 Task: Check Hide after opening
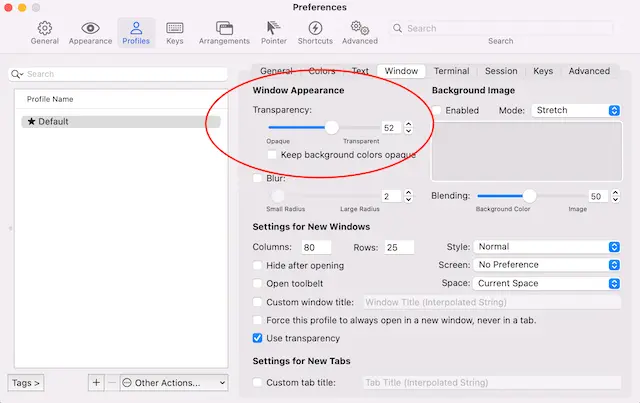point(257,265)
